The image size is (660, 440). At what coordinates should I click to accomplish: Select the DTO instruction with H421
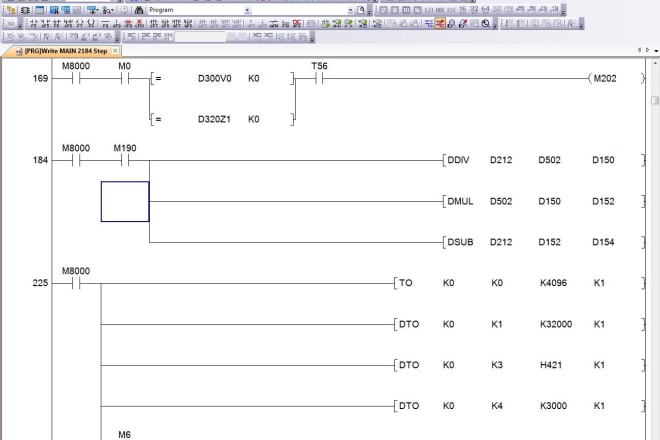pos(519,365)
